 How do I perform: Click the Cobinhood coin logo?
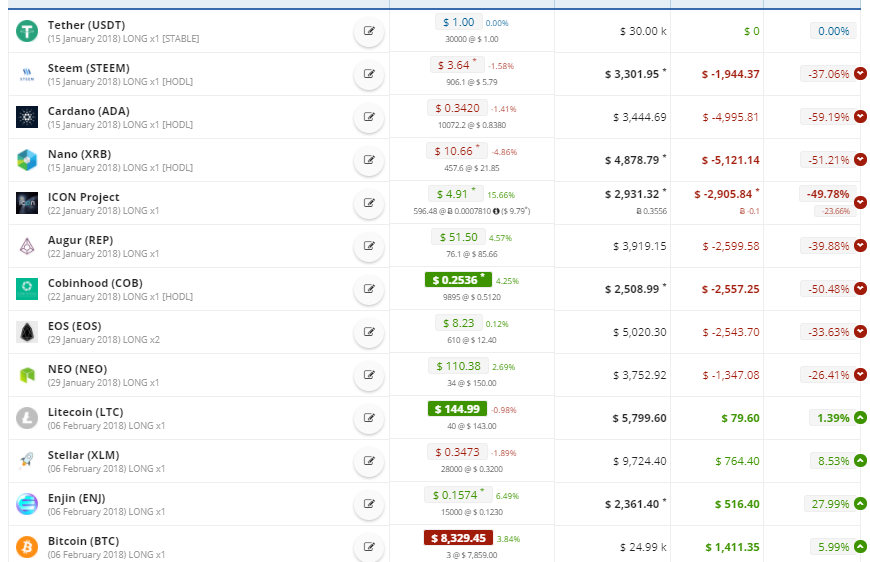coord(27,289)
